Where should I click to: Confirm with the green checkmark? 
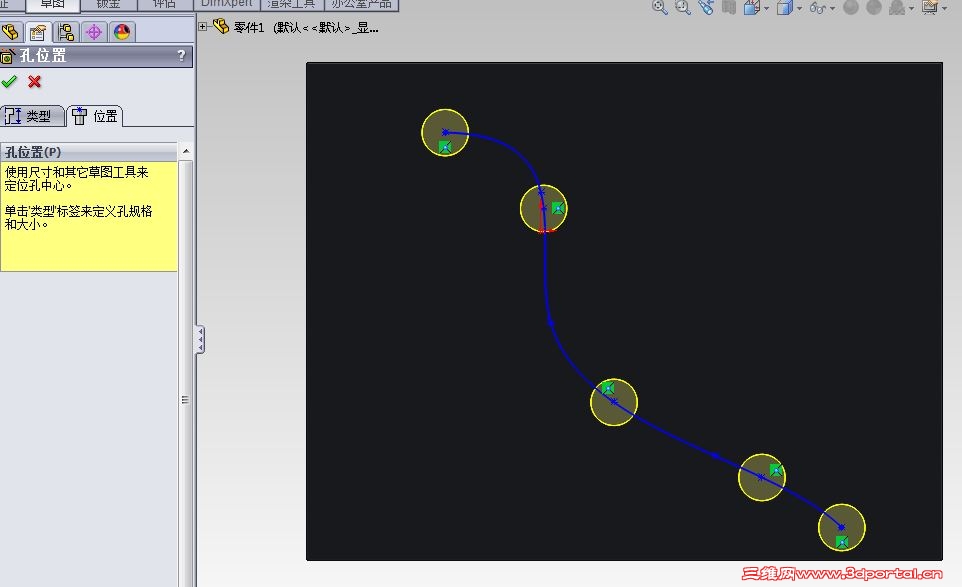click(x=9, y=82)
